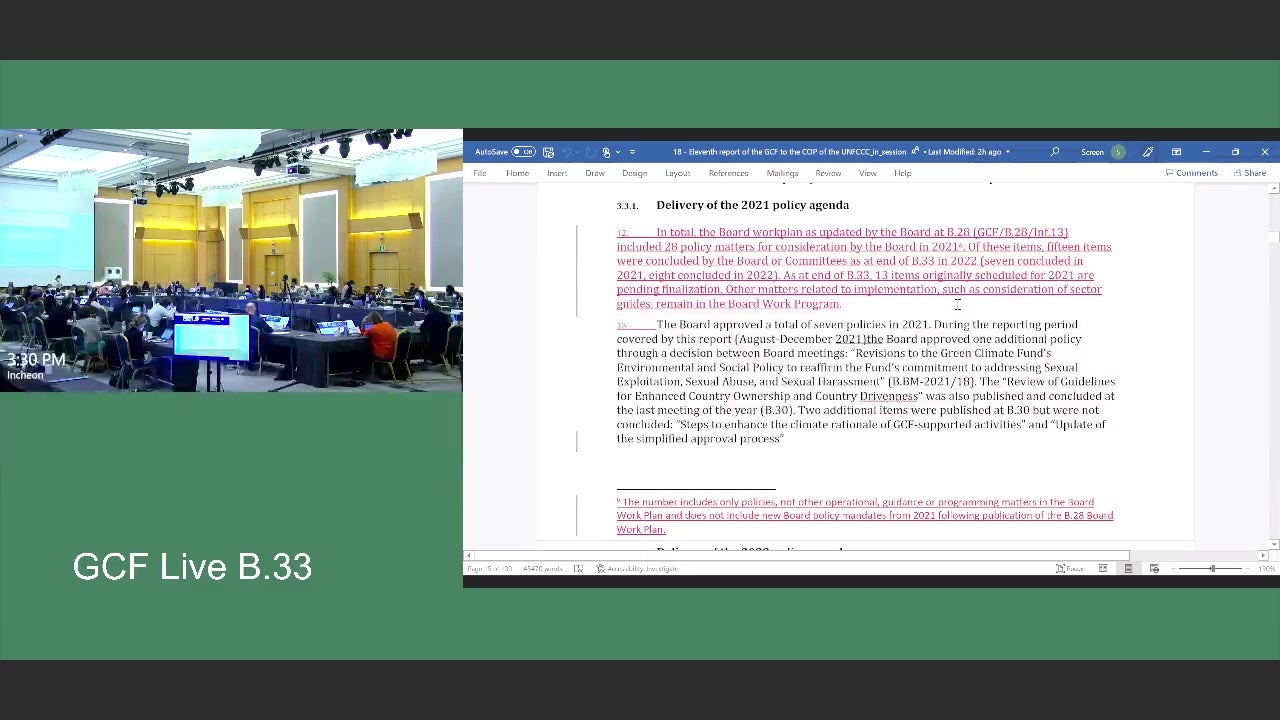
Task: Undo the last action
Action: coord(566,152)
